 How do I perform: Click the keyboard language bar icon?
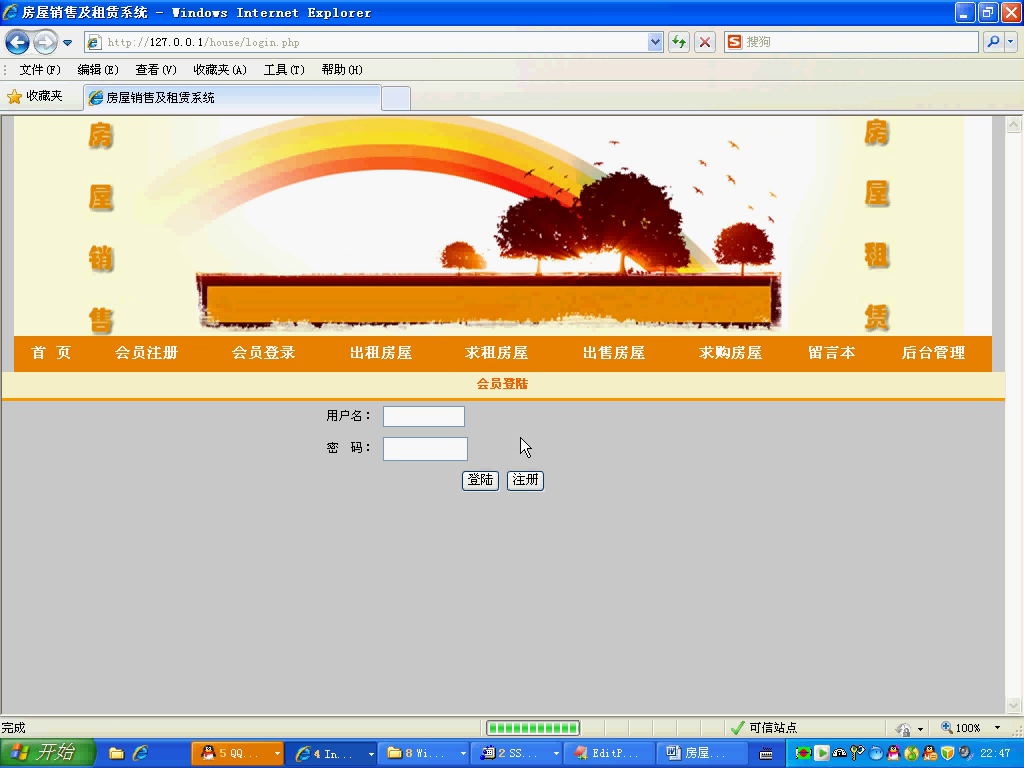766,754
